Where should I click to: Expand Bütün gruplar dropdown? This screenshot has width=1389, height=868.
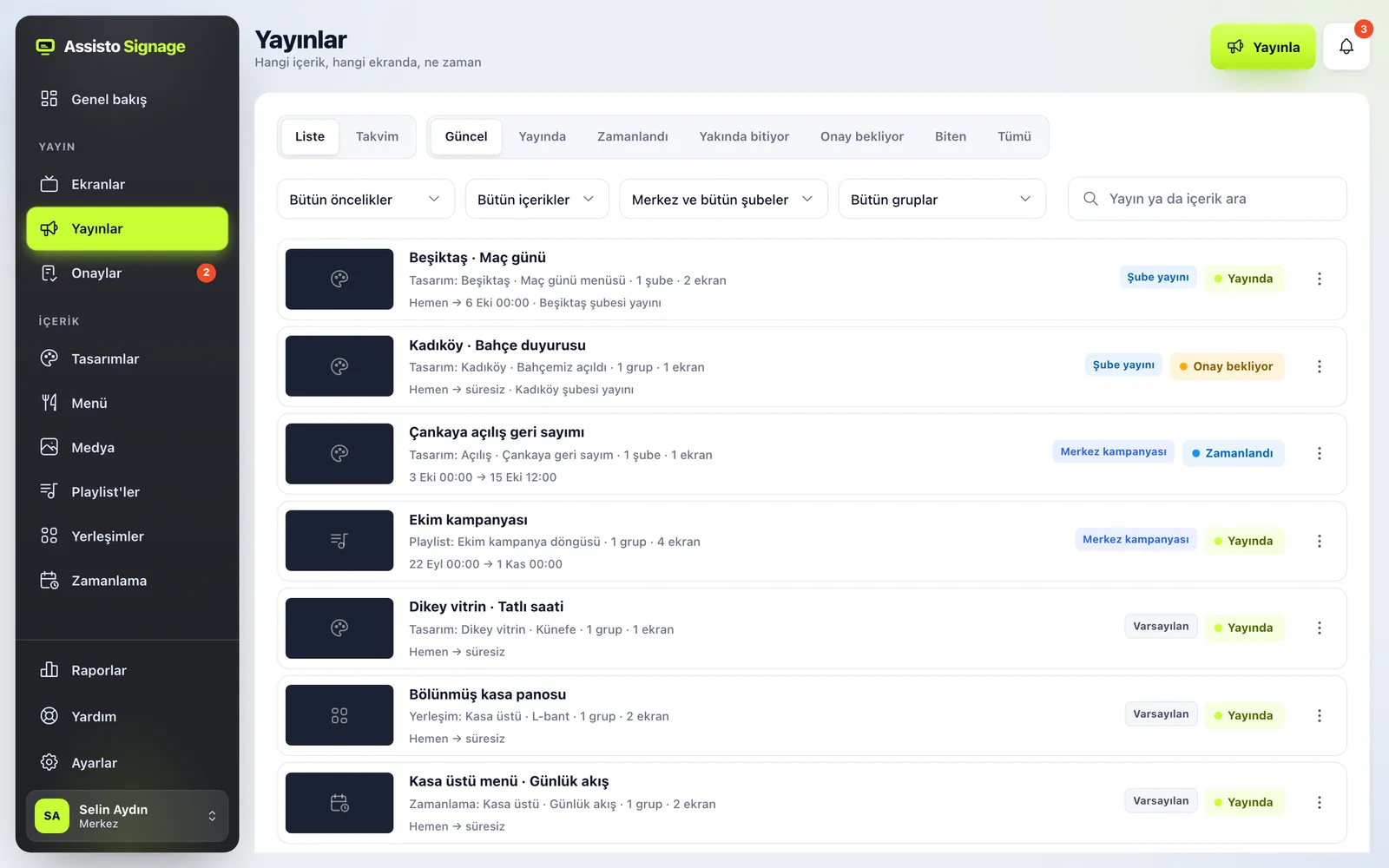(942, 199)
